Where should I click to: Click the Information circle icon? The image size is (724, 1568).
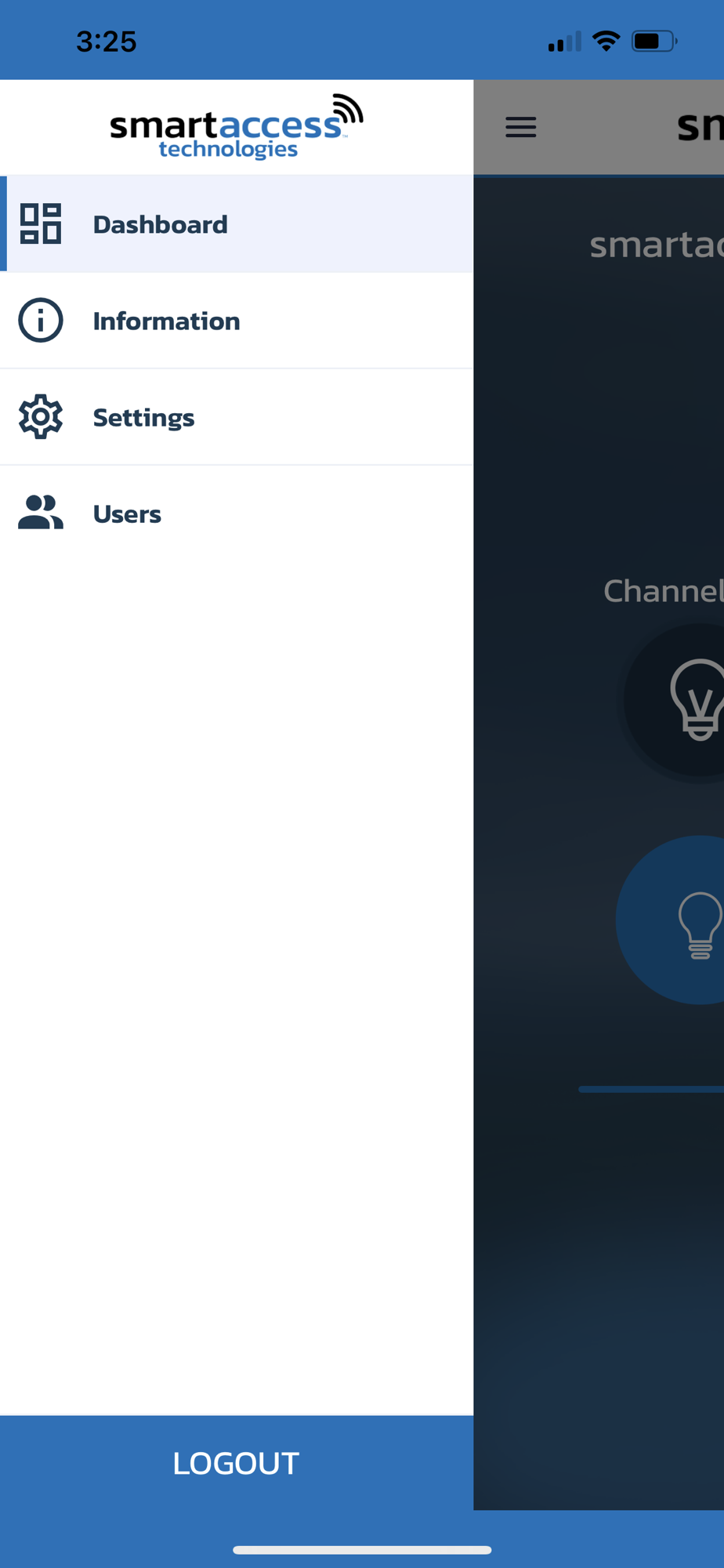pyautogui.click(x=41, y=321)
